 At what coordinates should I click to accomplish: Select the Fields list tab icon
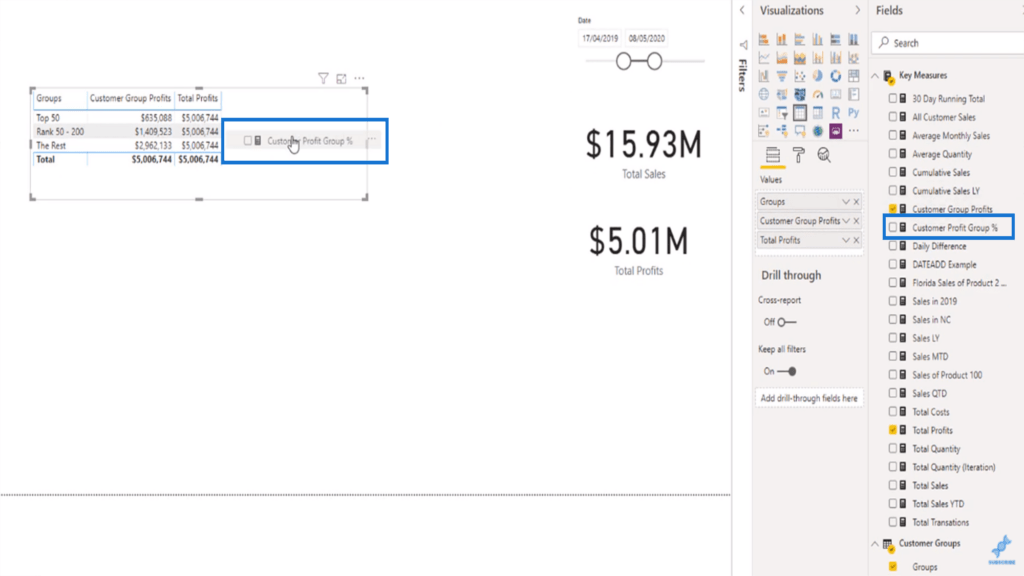pyautogui.click(x=772, y=155)
